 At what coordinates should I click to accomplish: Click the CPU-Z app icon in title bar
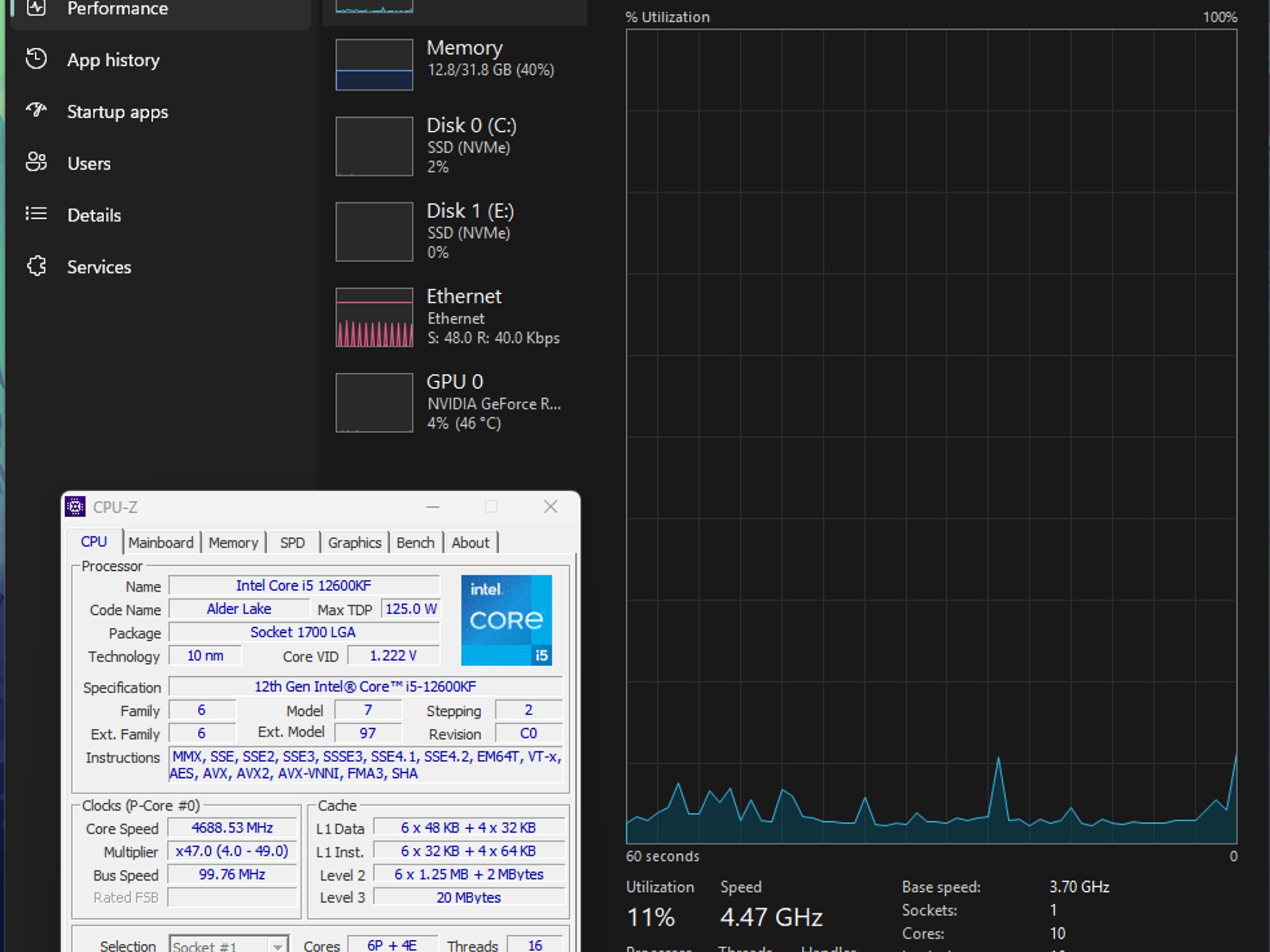[75, 506]
